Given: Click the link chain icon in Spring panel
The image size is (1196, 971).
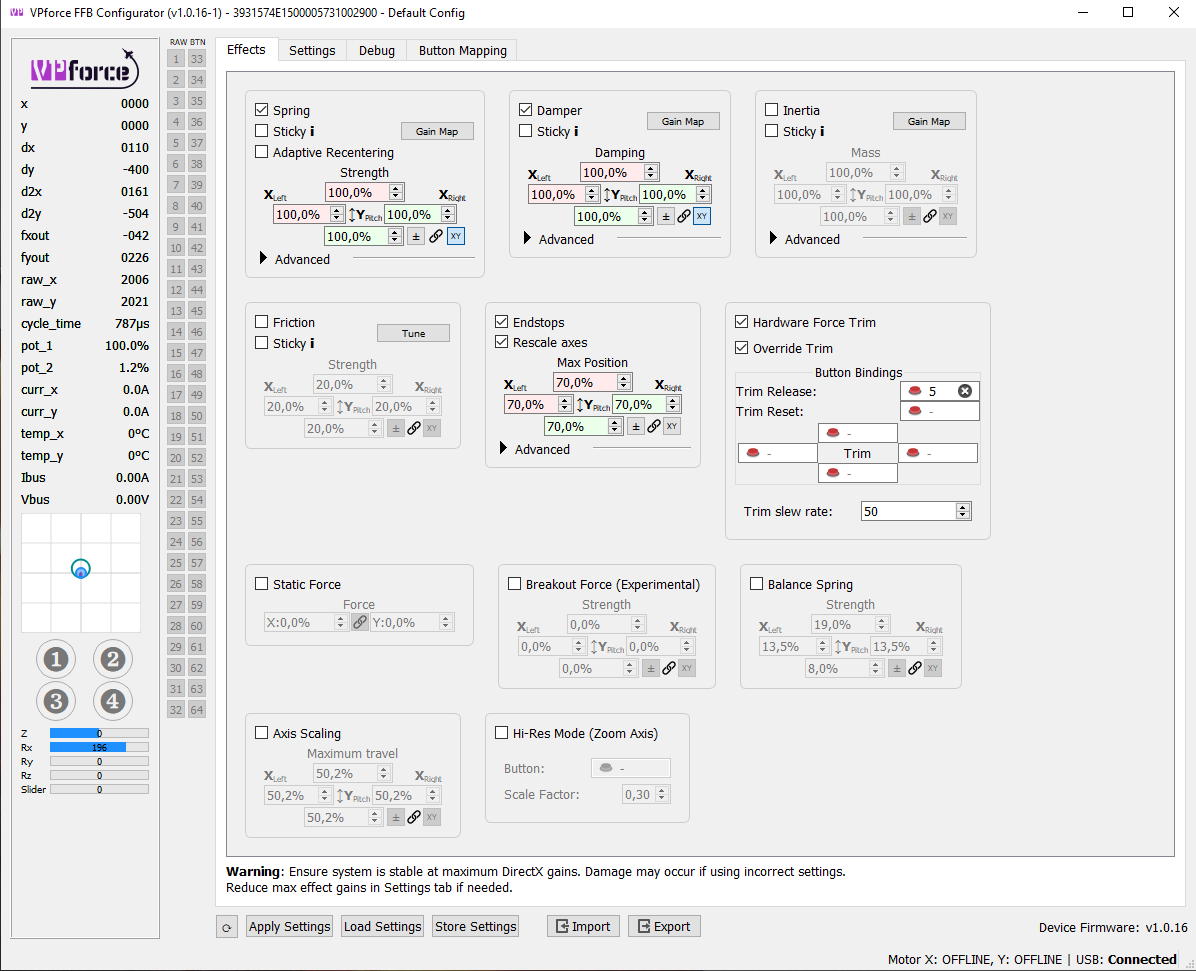Looking at the screenshot, I should click(x=436, y=236).
